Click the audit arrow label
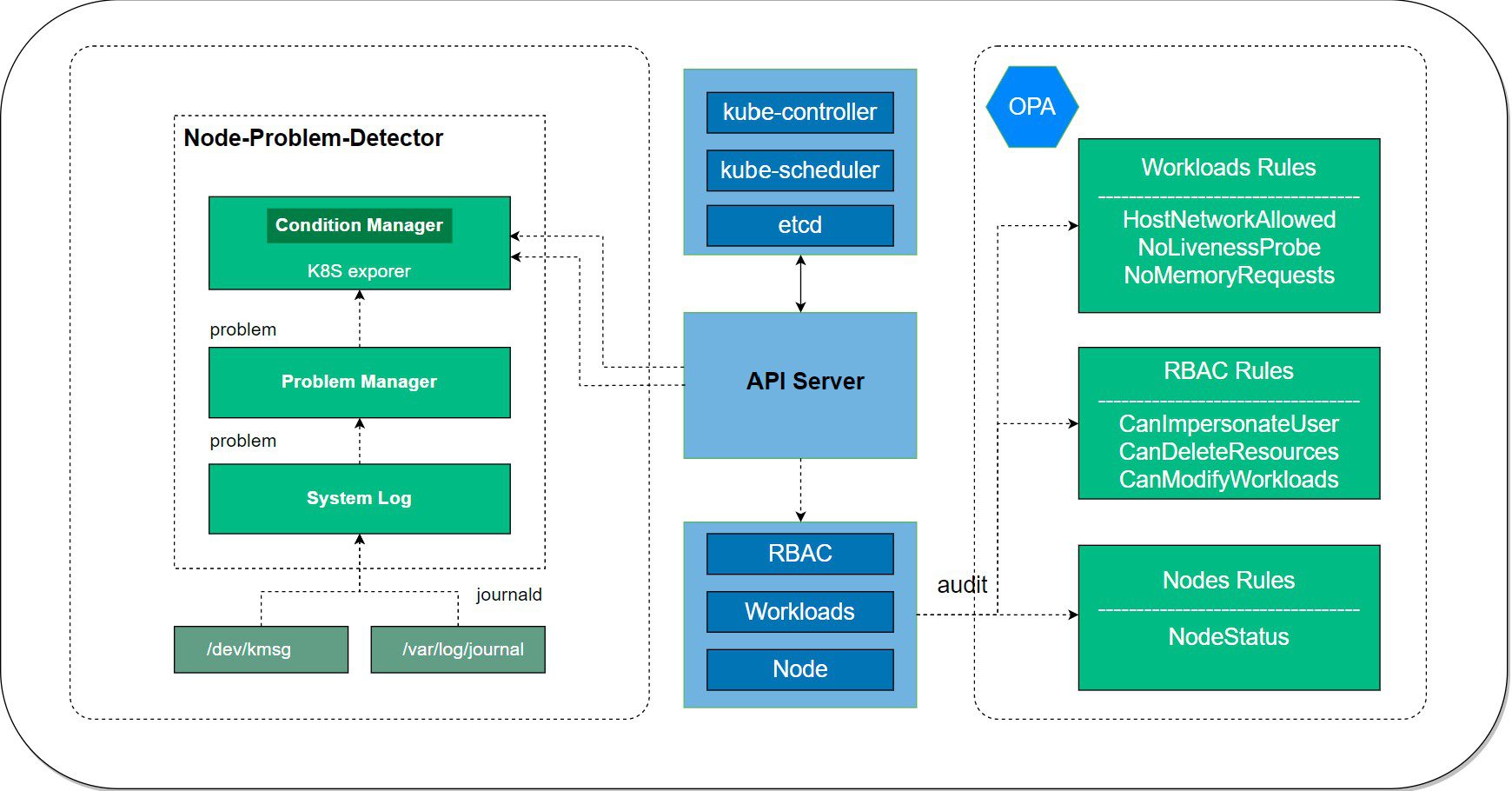Image resolution: width=1512 pixels, height=791 pixels. [x=962, y=585]
